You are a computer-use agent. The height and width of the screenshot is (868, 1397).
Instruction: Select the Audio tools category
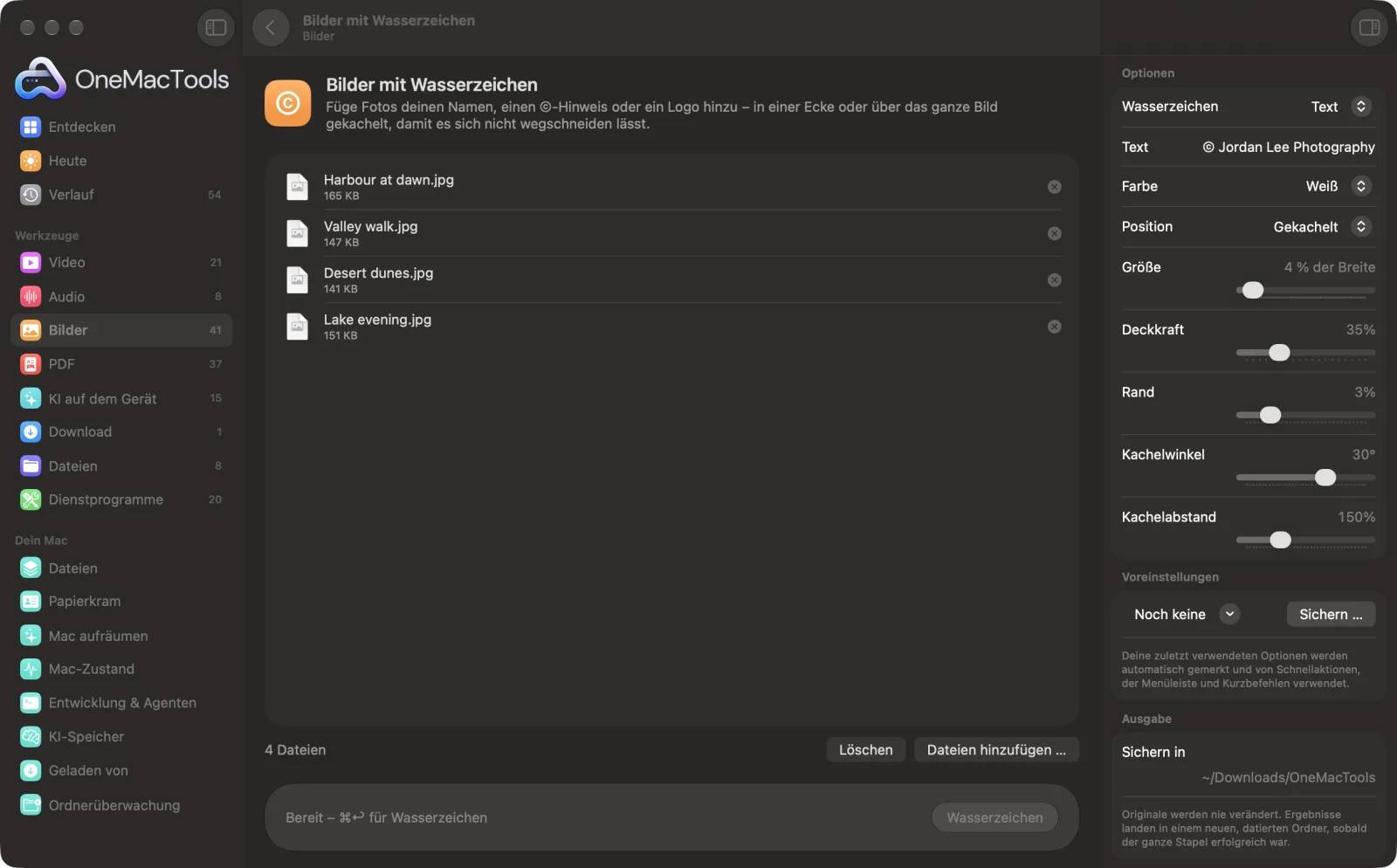121,297
